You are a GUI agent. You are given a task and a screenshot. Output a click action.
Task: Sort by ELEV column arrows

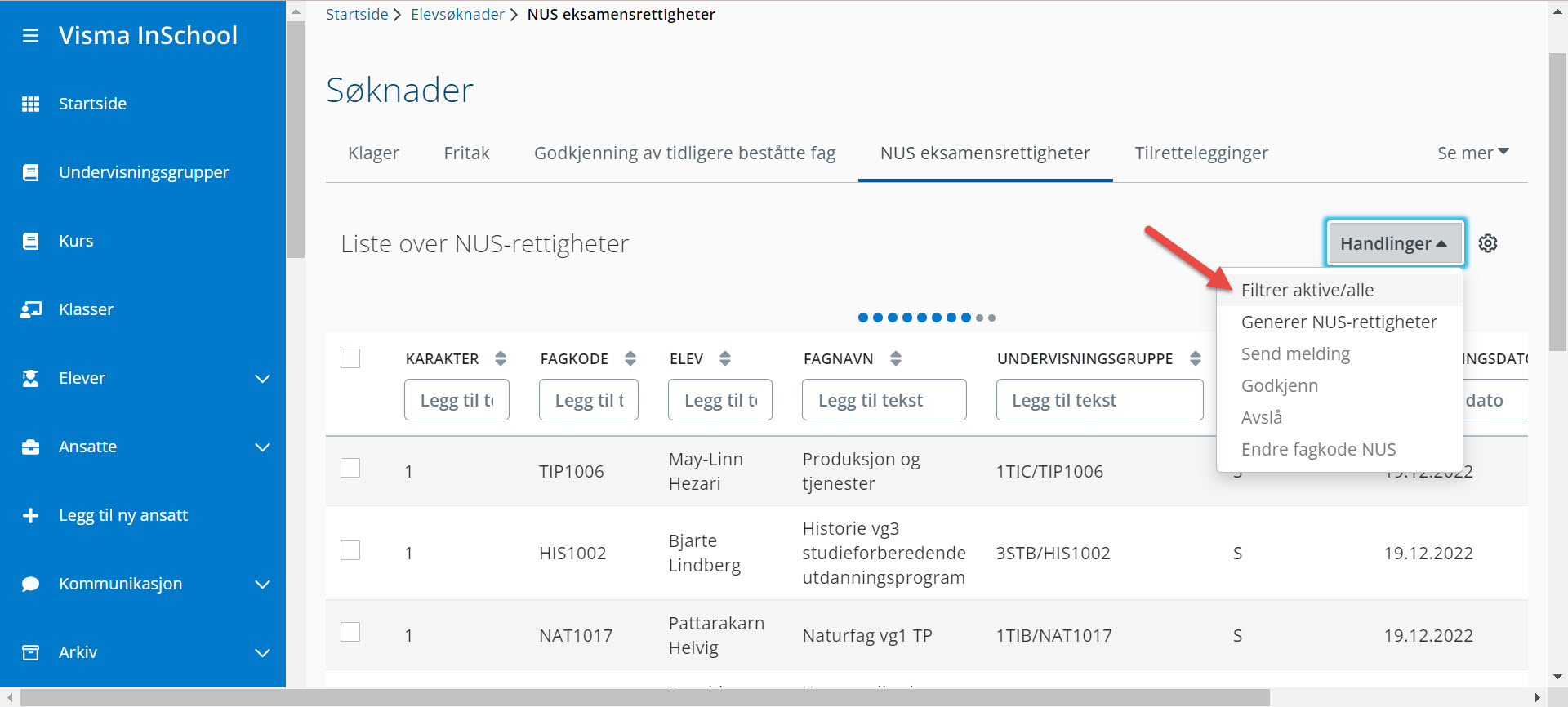(725, 358)
